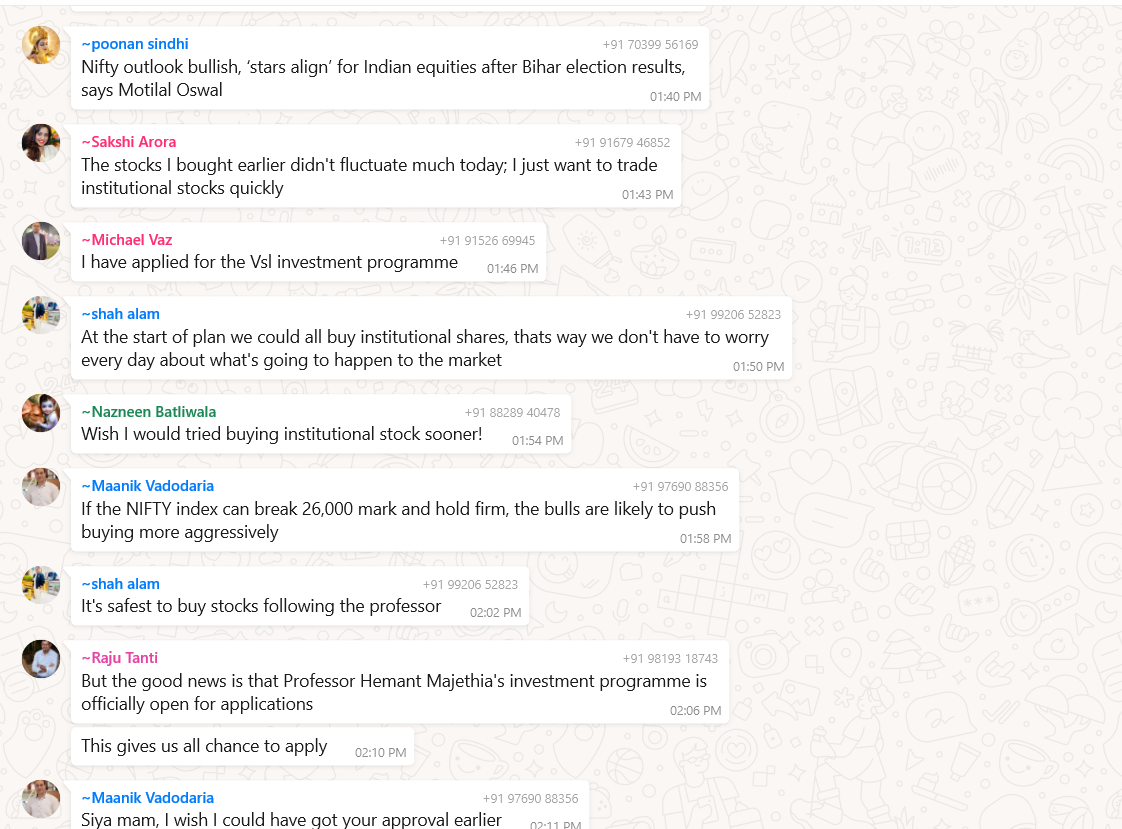Click phone number +91 70399 56169
Screen dimensions: 1122x829
coord(650,45)
